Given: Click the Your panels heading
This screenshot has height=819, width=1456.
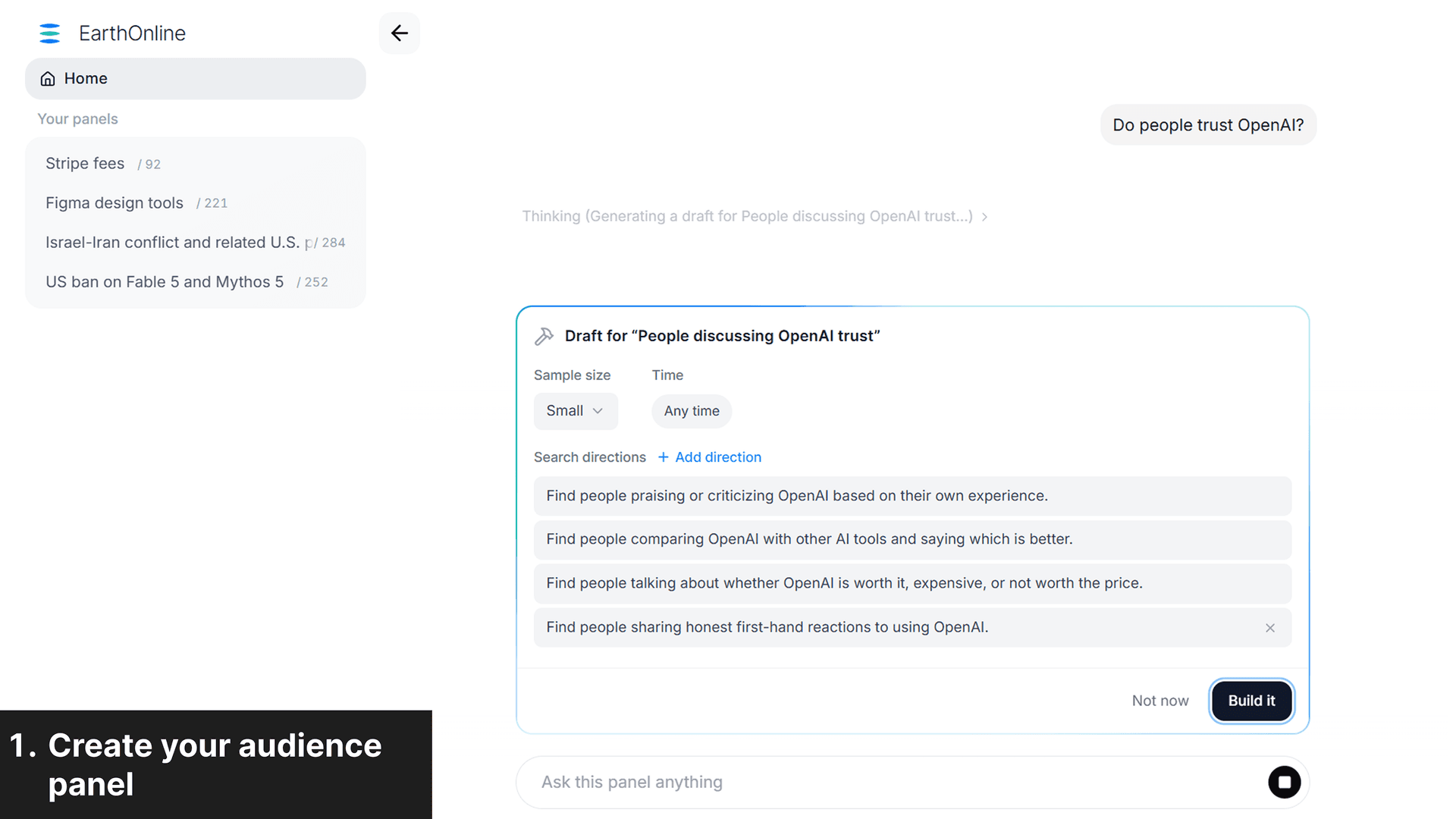Looking at the screenshot, I should pos(77,119).
